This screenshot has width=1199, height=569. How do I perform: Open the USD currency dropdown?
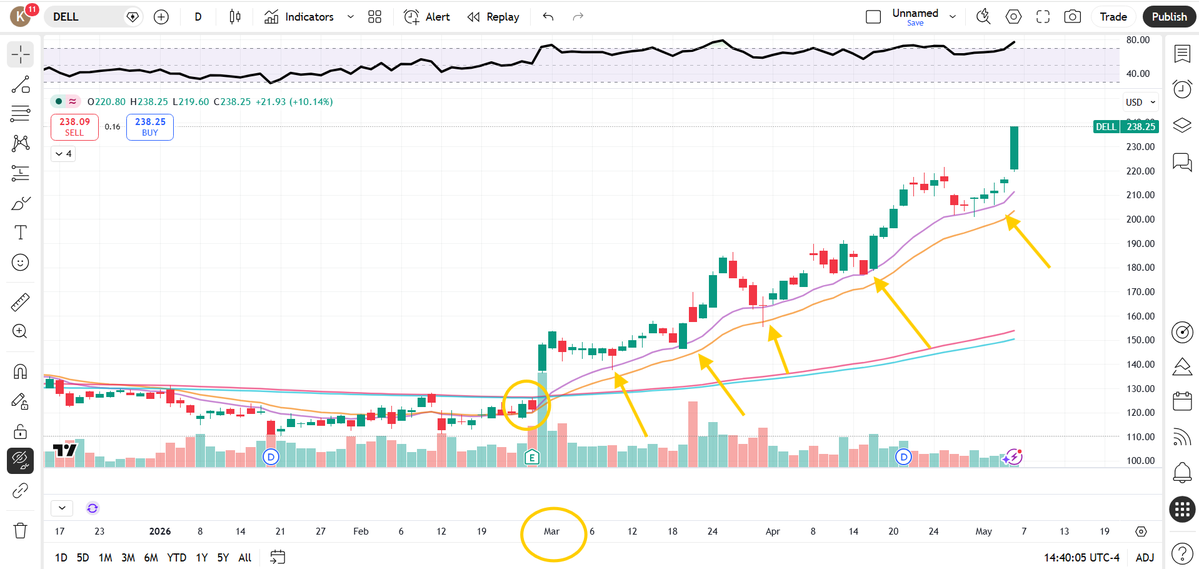point(1141,102)
